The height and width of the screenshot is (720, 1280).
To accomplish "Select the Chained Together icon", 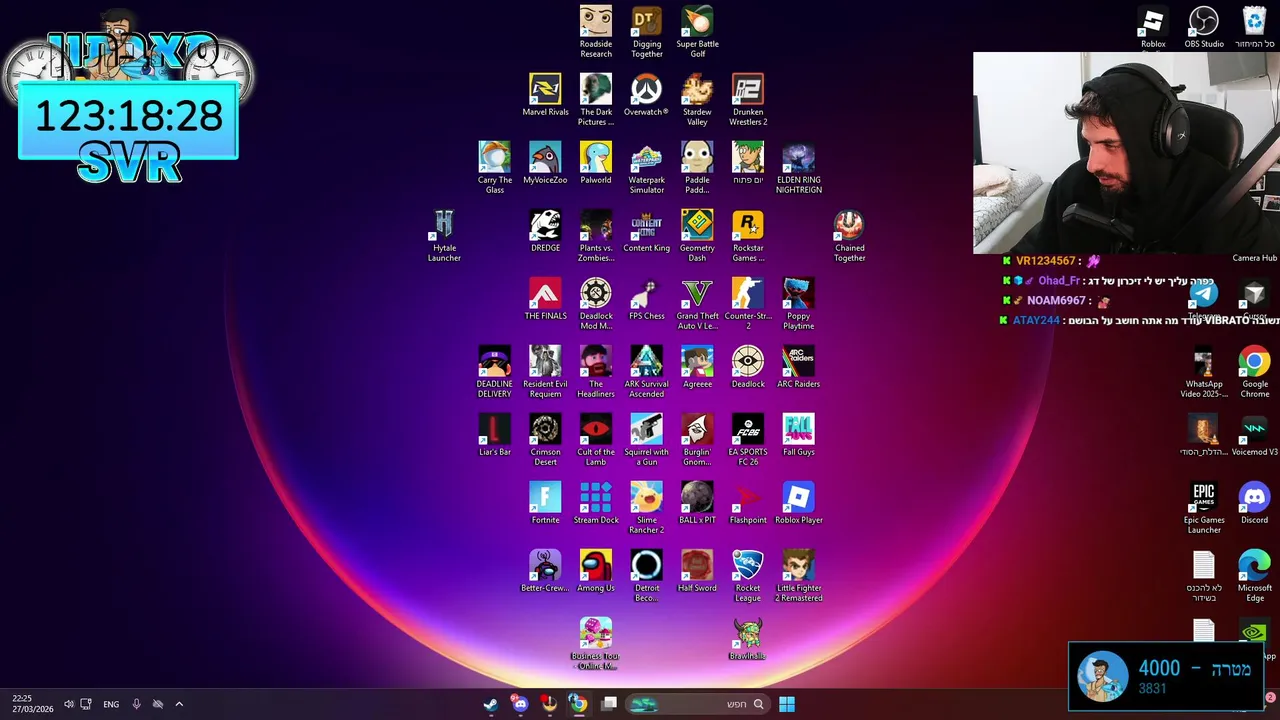I will coord(849,236).
